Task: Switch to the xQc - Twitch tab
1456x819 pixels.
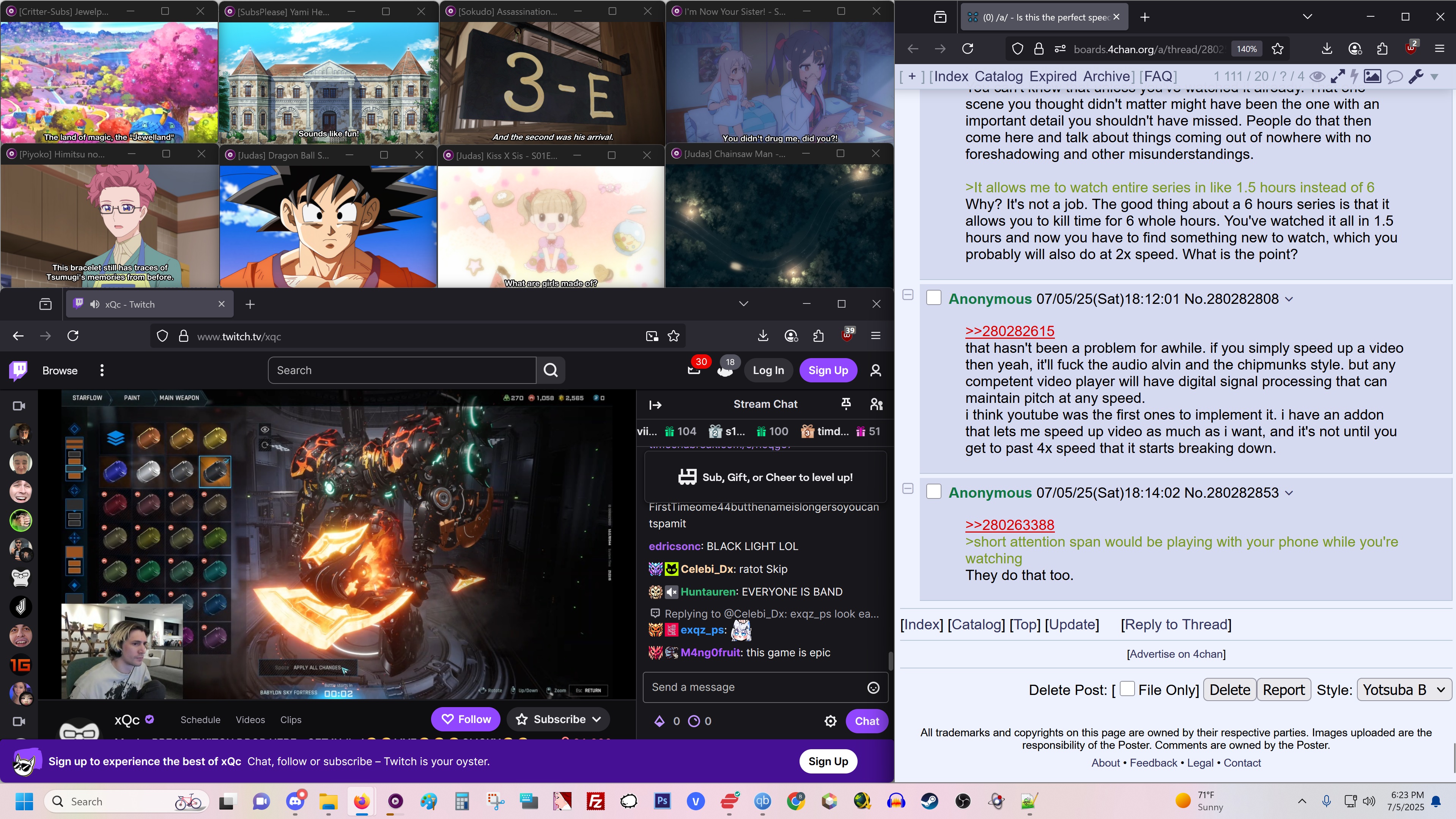Action: [149, 304]
